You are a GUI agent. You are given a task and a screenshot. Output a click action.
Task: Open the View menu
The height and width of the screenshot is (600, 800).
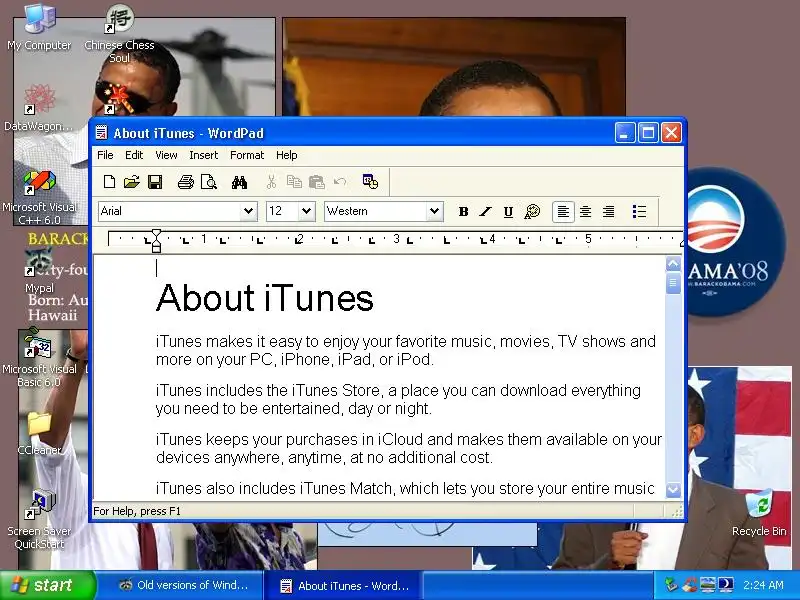click(x=166, y=155)
